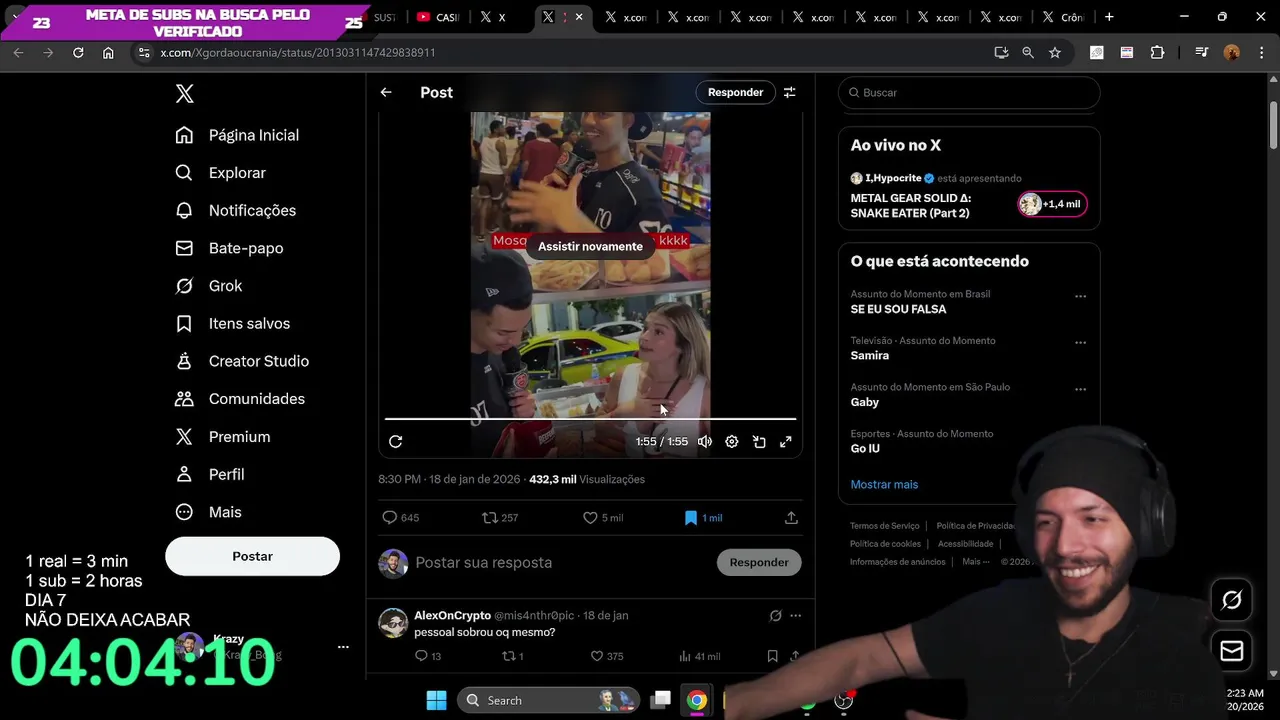Viewport: 1280px width, 720px height.
Task: Open the Gaby trending topic
Action: click(865, 402)
